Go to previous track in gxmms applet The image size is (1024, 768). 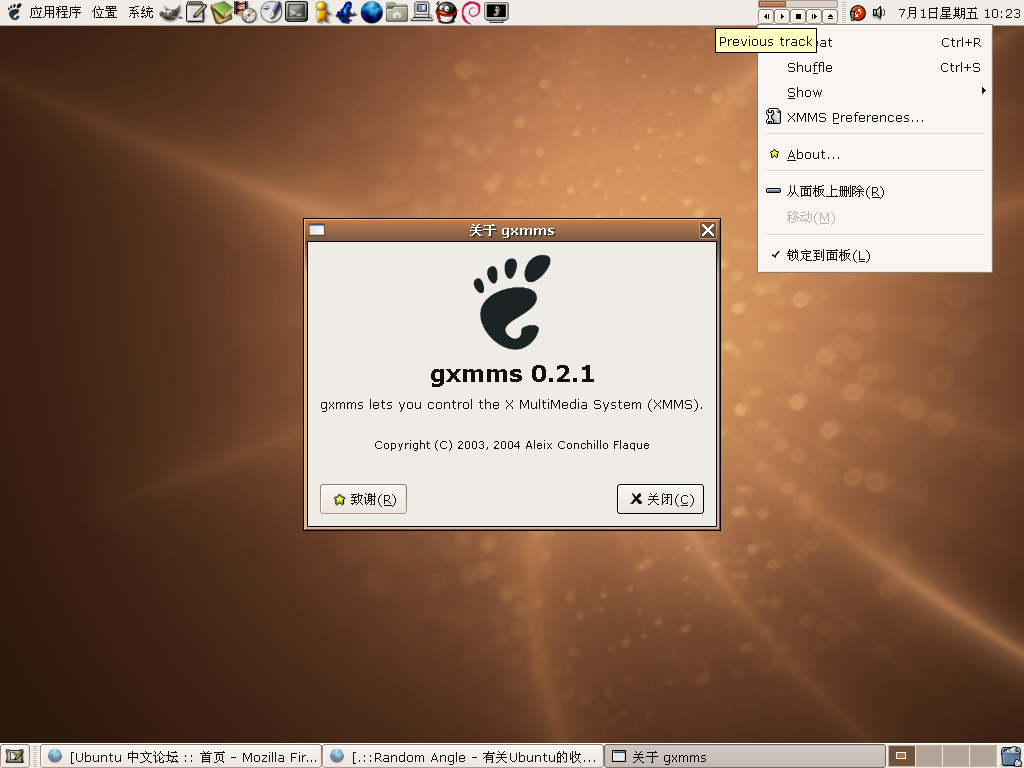pyautogui.click(x=766, y=16)
